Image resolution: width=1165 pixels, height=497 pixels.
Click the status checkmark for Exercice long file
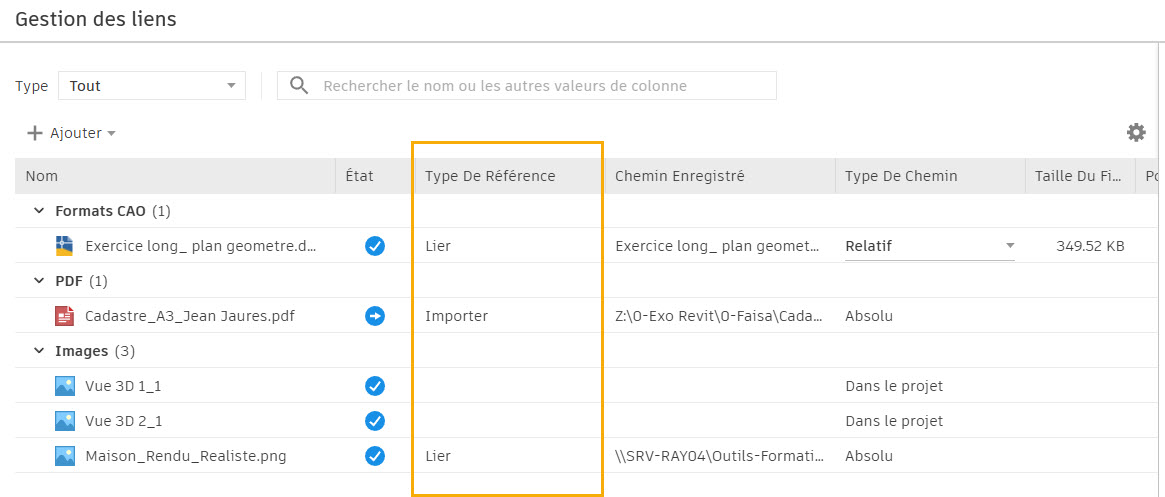click(x=375, y=246)
